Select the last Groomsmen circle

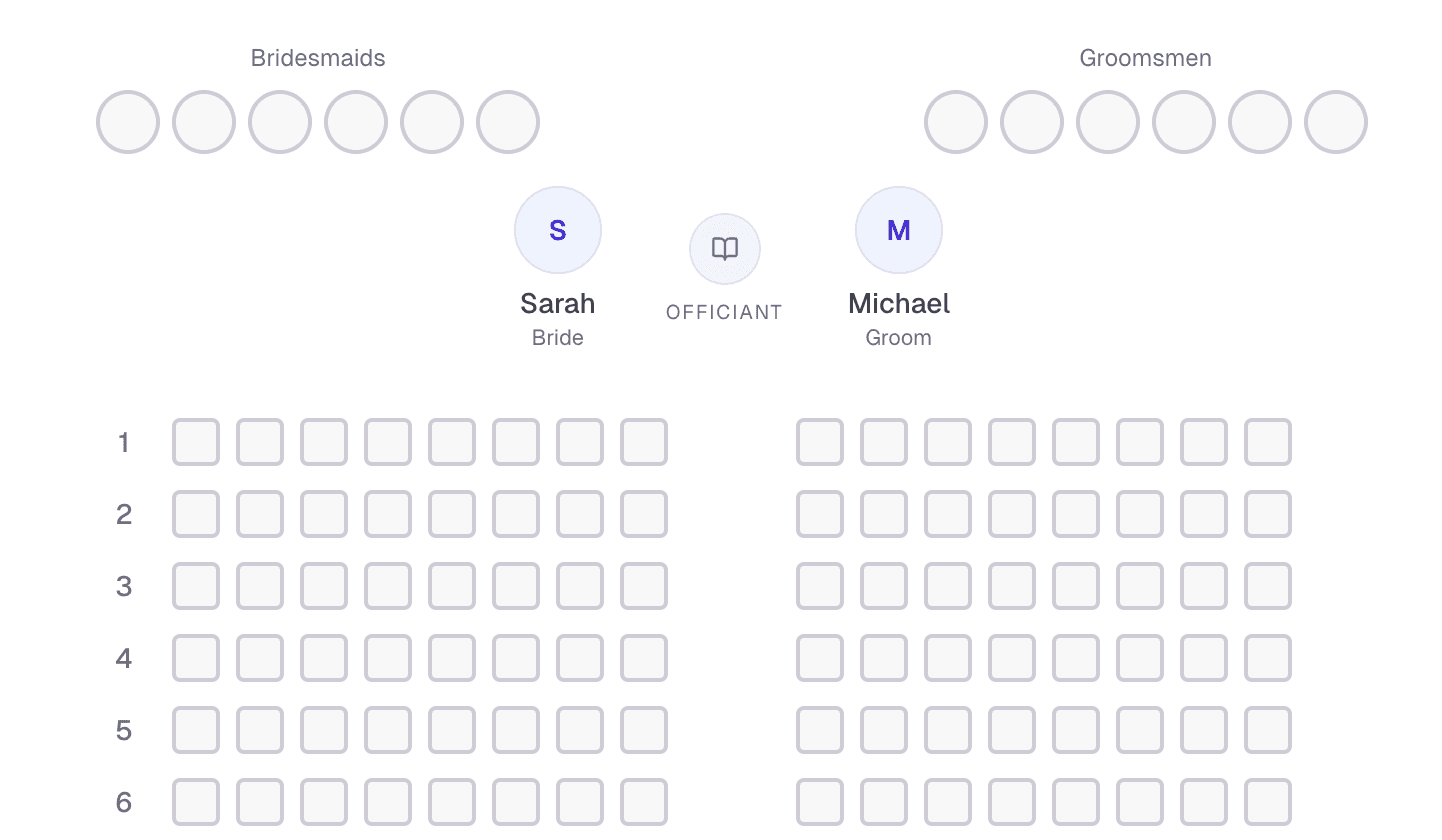click(1336, 121)
